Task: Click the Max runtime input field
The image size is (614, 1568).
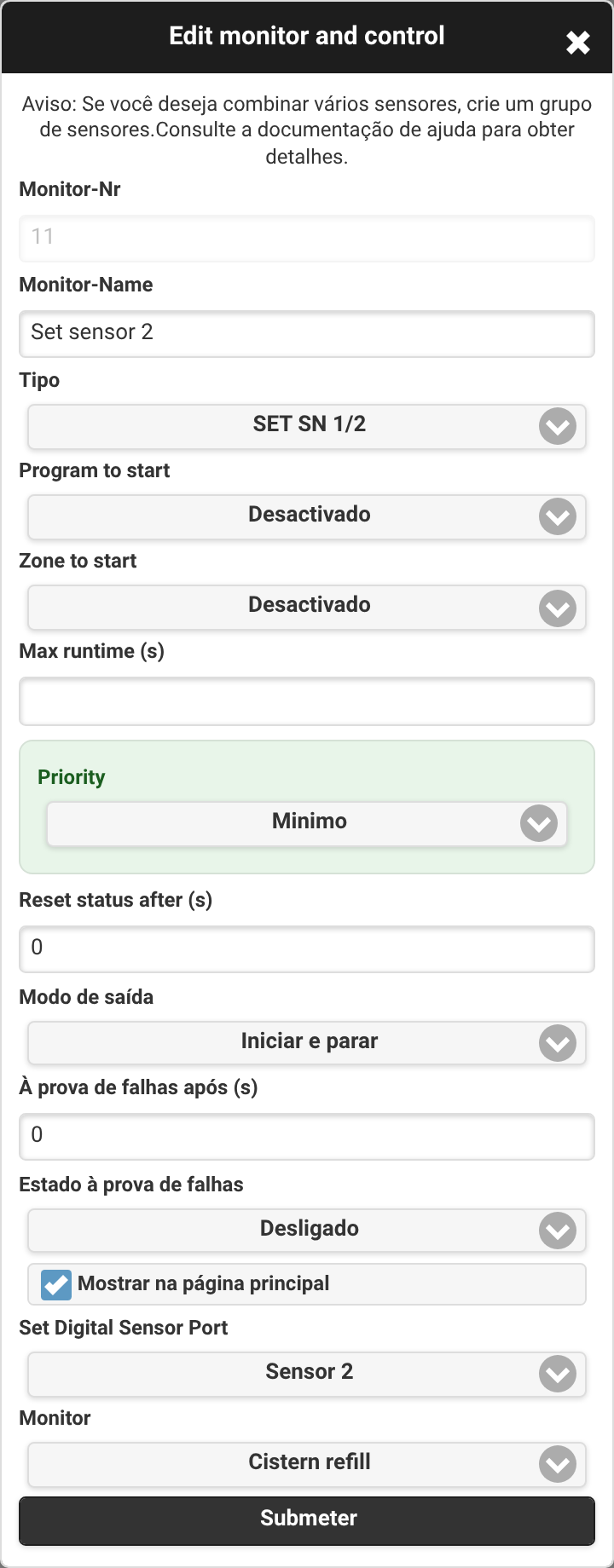Action: point(307,701)
